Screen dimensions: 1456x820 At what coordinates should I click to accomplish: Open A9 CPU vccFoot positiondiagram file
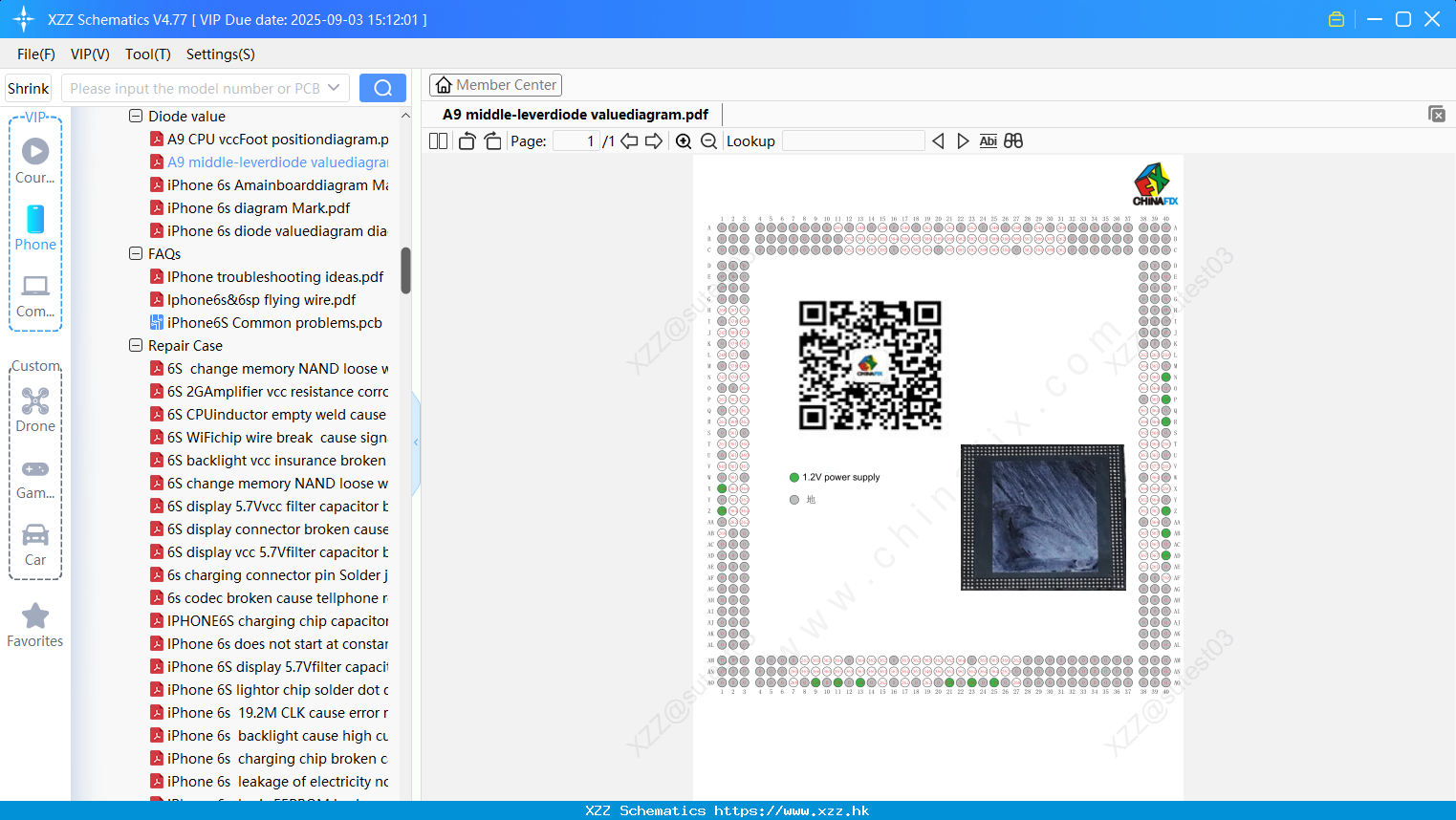click(x=277, y=139)
